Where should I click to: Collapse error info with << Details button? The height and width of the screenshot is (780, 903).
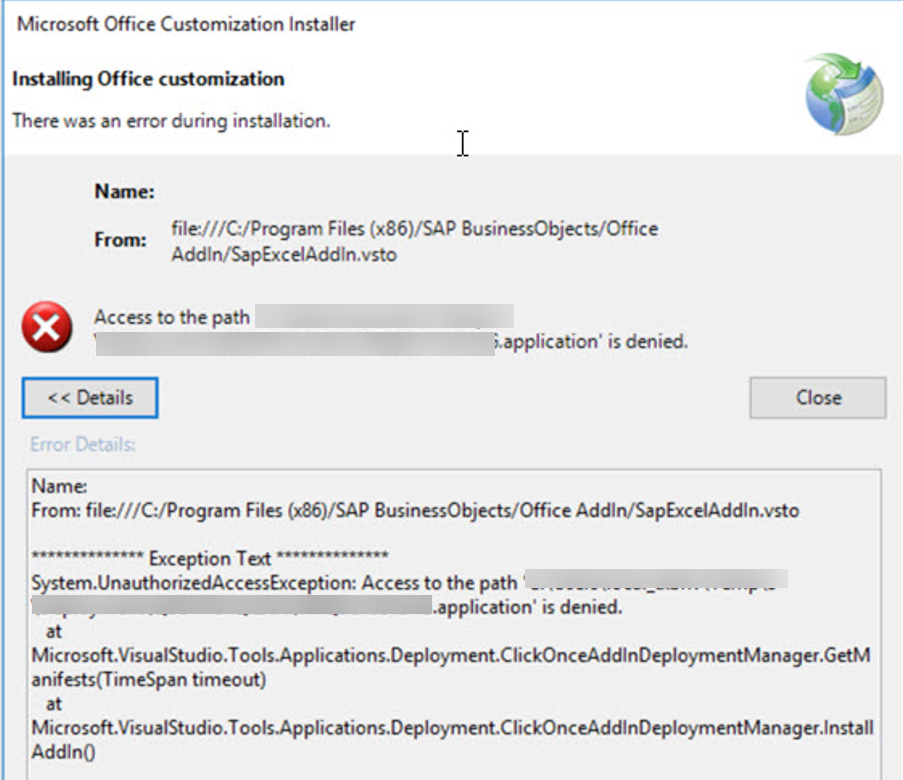[90, 397]
